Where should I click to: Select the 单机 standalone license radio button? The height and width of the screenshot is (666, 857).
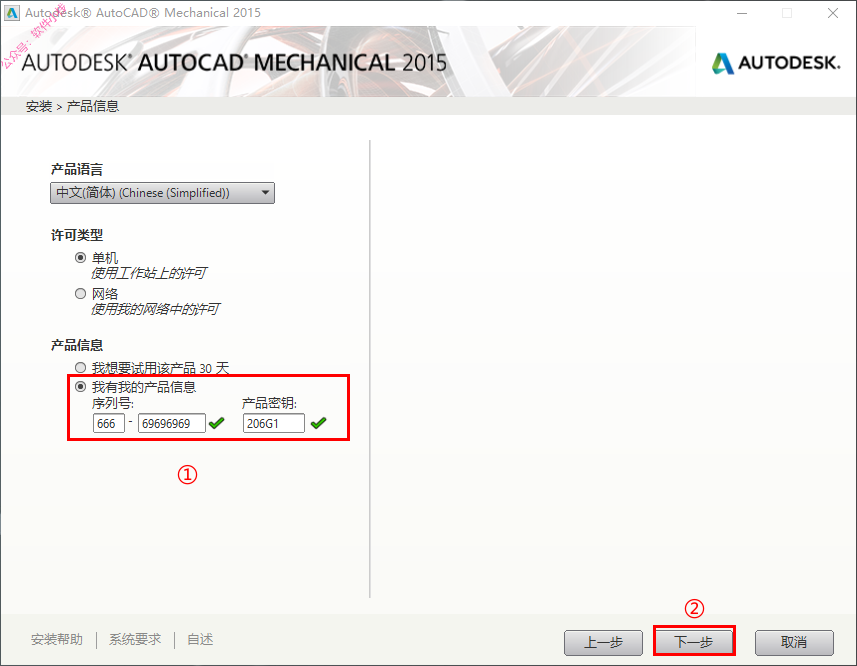click(80, 257)
